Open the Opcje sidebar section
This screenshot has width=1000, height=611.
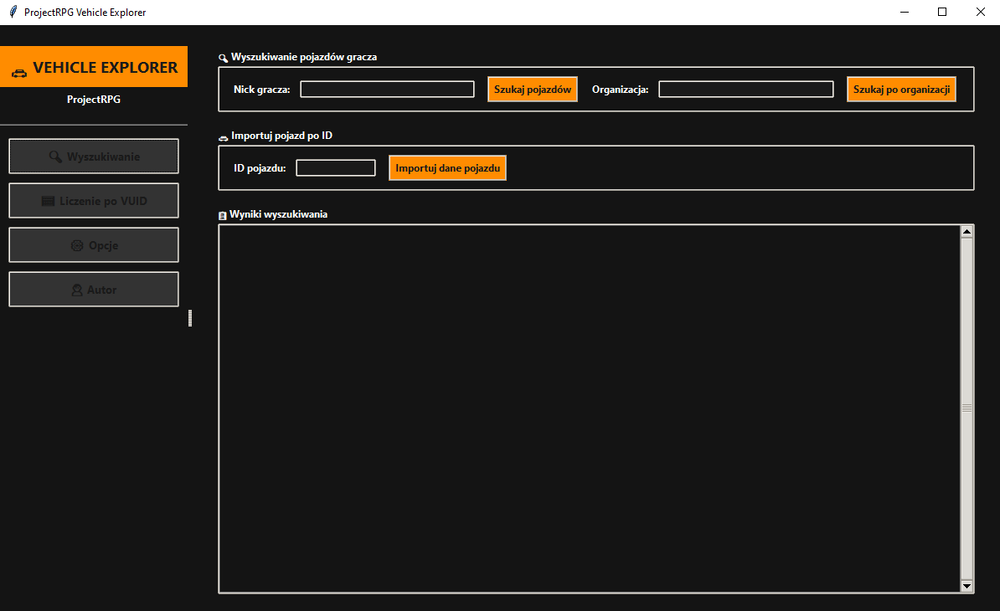click(94, 245)
